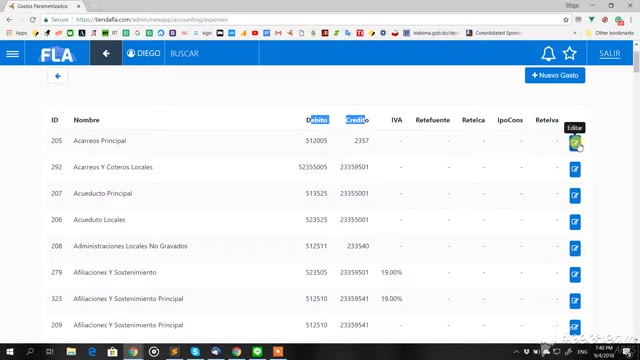Viewport: 640px width, 360px height.
Task: Show hidden system tray icons
Action: tap(516, 351)
